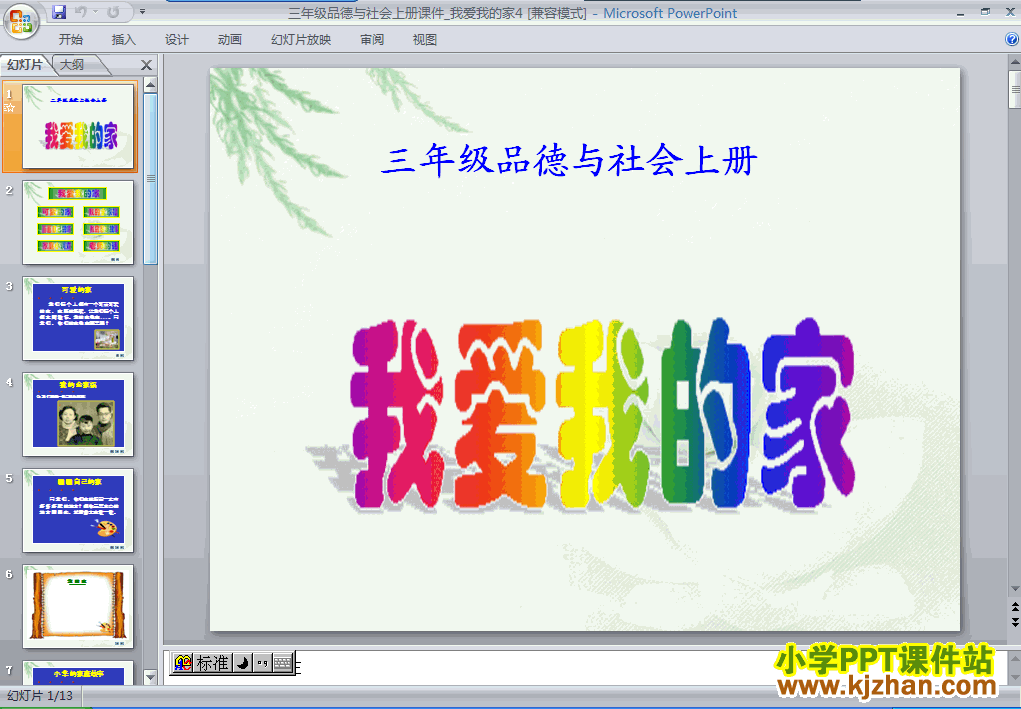Click the input method ABC logo icon
Image resolution: width=1021 pixels, height=709 pixels.
coord(183,663)
